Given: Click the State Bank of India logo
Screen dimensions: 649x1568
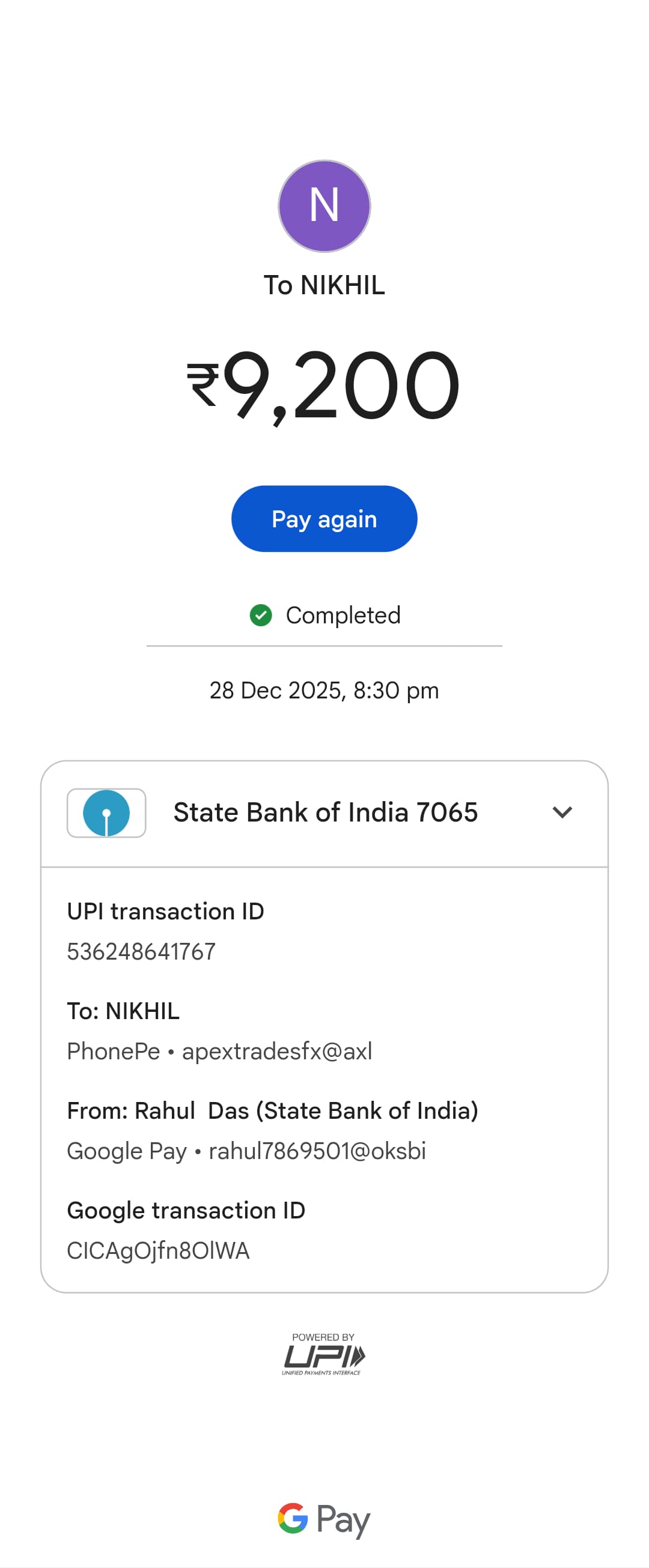Looking at the screenshot, I should pyautogui.click(x=106, y=813).
